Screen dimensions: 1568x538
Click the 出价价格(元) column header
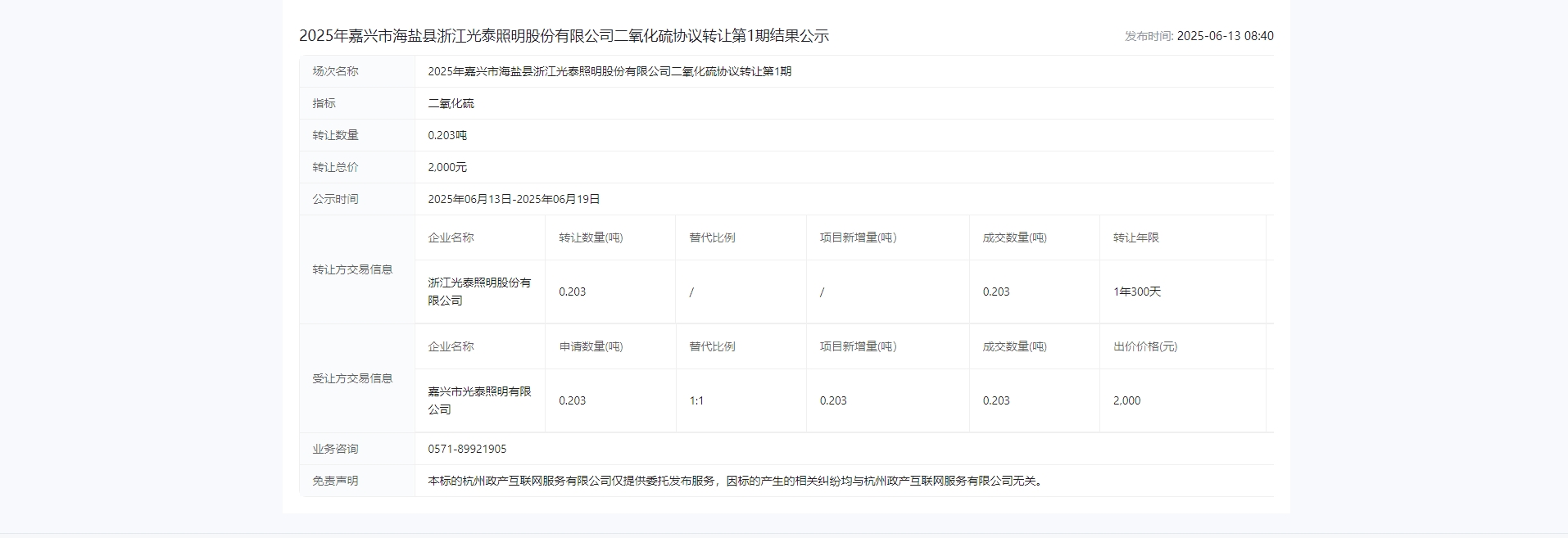tap(1144, 346)
